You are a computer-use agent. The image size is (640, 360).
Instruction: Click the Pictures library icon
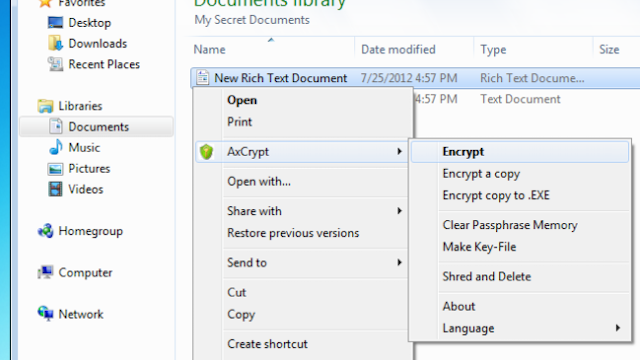[55, 169]
